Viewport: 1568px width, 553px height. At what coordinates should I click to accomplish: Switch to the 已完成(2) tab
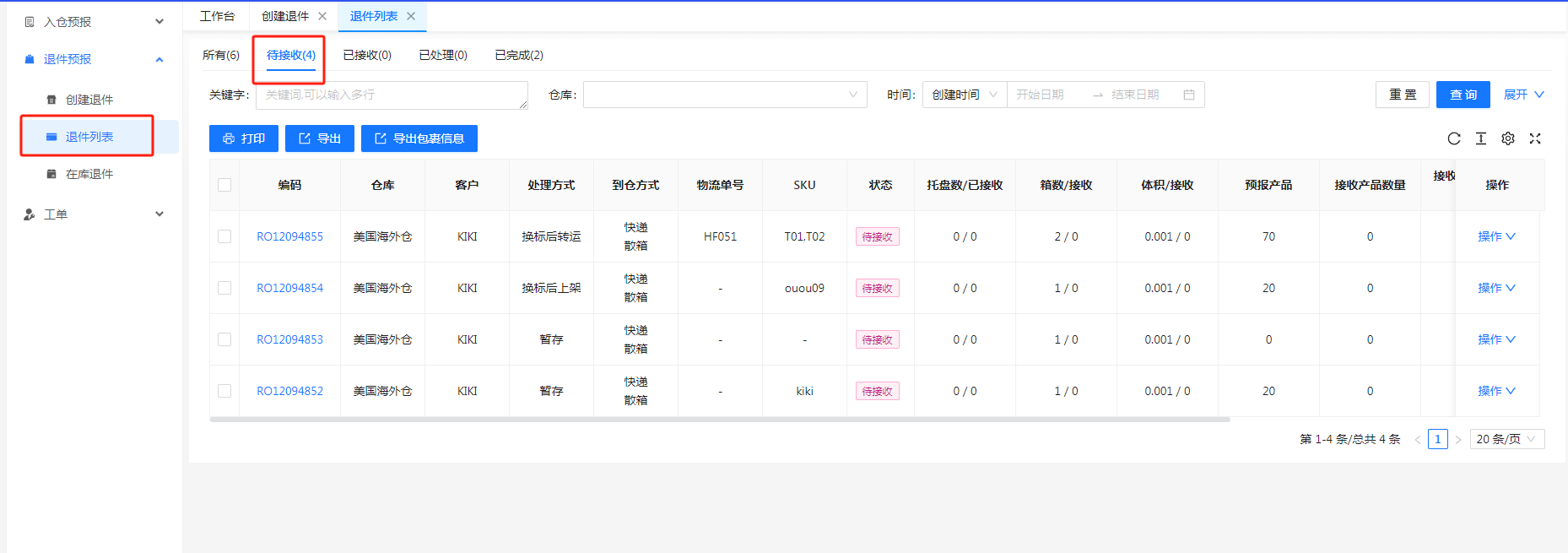pos(518,55)
